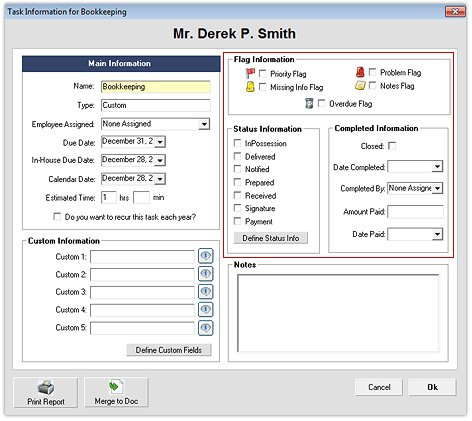The image size is (472, 421).
Task: Click the Custom 5 text field
Action: pos(142,328)
